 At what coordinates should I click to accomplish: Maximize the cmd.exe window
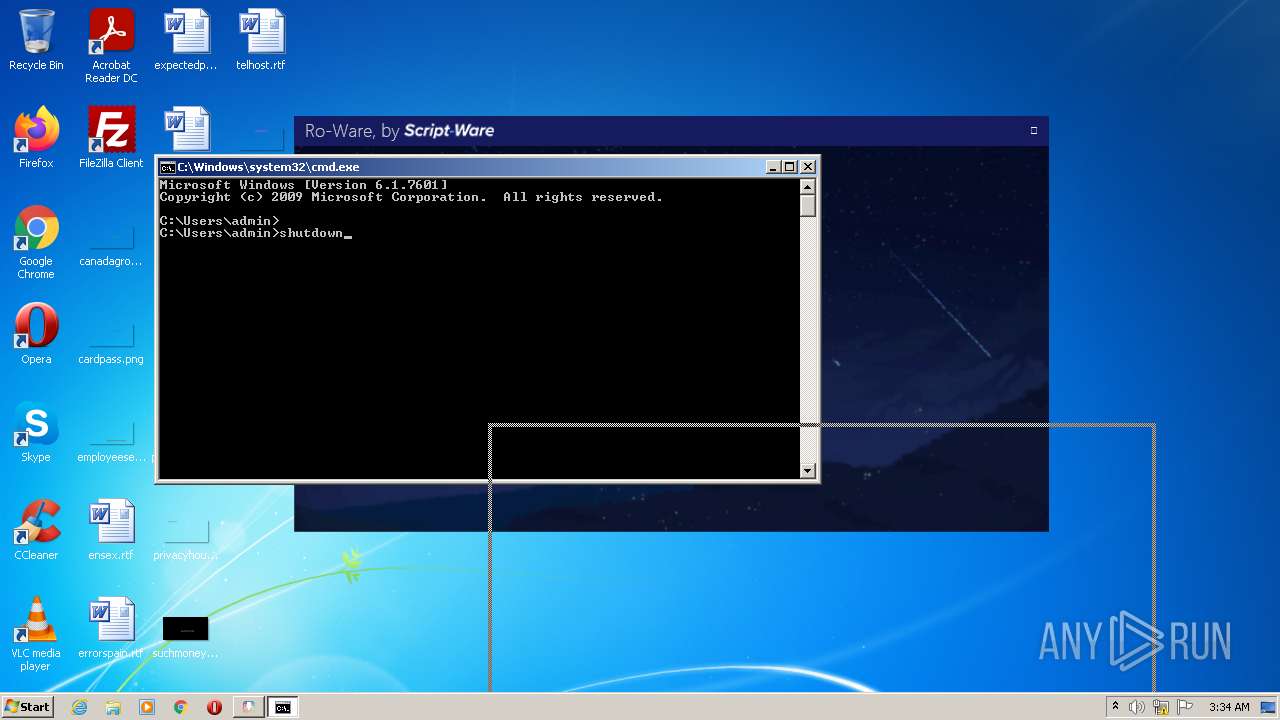(789, 167)
